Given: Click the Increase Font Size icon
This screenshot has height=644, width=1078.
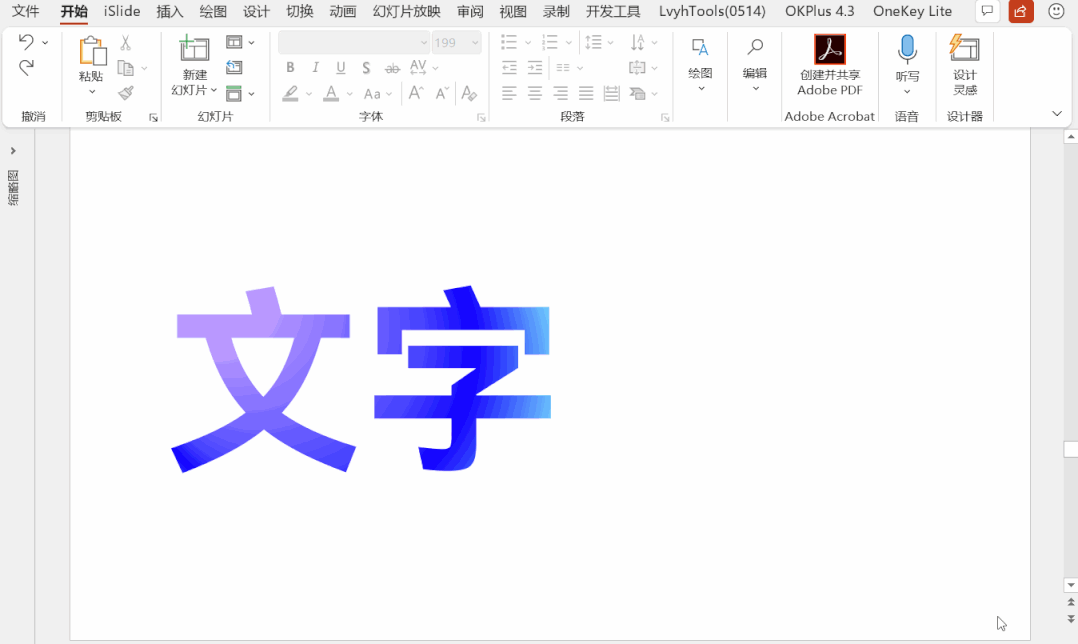Looking at the screenshot, I should (416, 93).
